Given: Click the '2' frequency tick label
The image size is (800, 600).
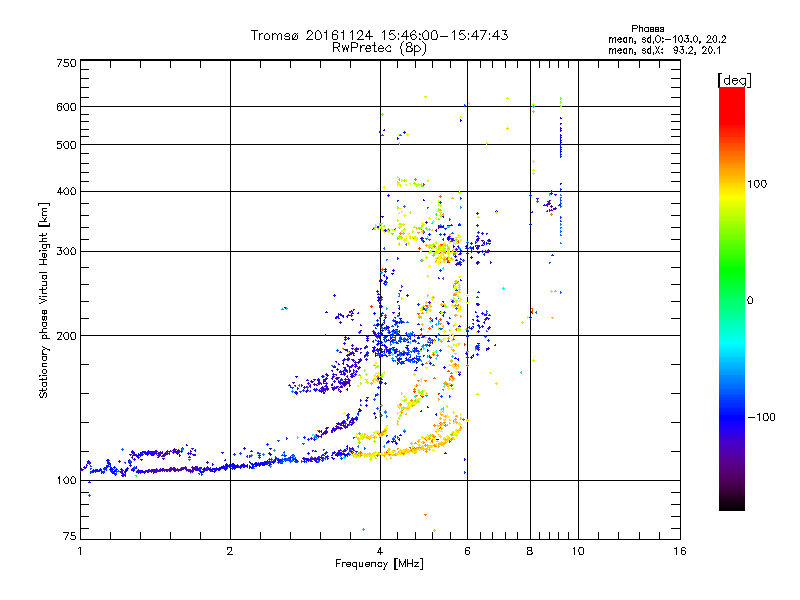Looking at the screenshot, I should tap(230, 551).
